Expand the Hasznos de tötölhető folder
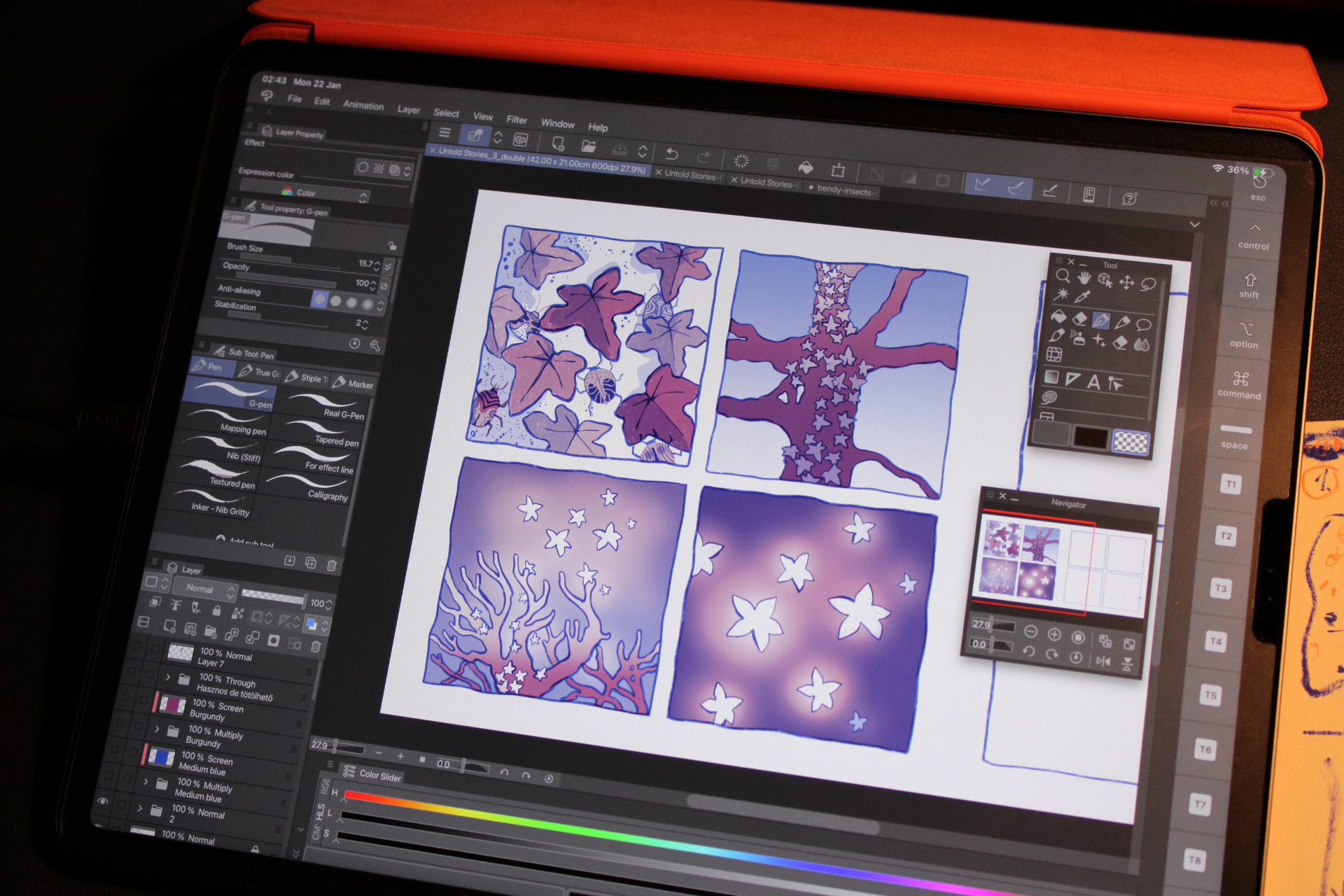Screen dimensions: 1344x896 click(168, 677)
